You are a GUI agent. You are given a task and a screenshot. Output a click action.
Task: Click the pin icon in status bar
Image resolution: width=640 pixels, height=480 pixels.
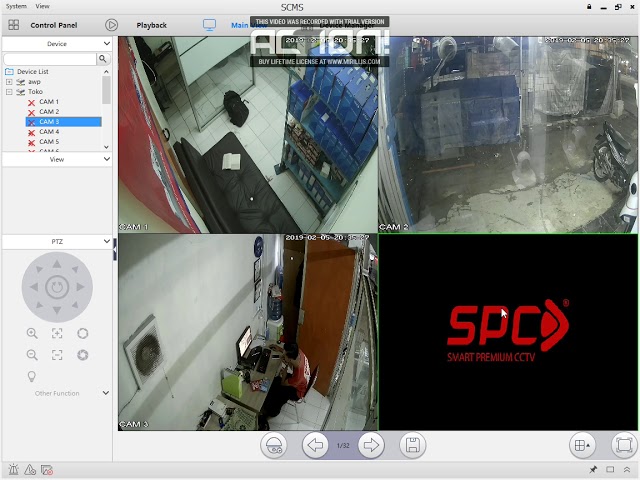click(x=593, y=470)
